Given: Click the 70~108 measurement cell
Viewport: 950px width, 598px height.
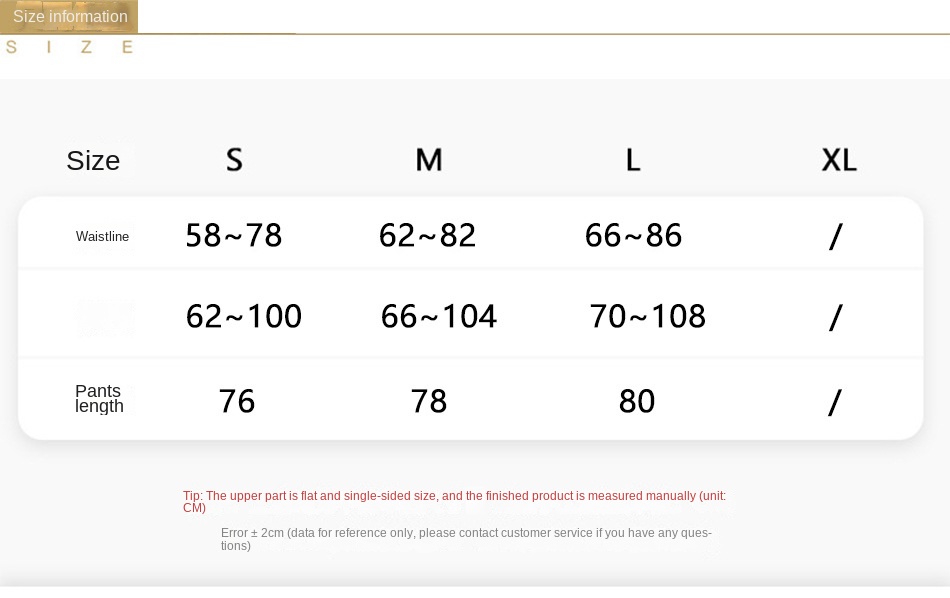Looking at the screenshot, I should tap(648, 317).
